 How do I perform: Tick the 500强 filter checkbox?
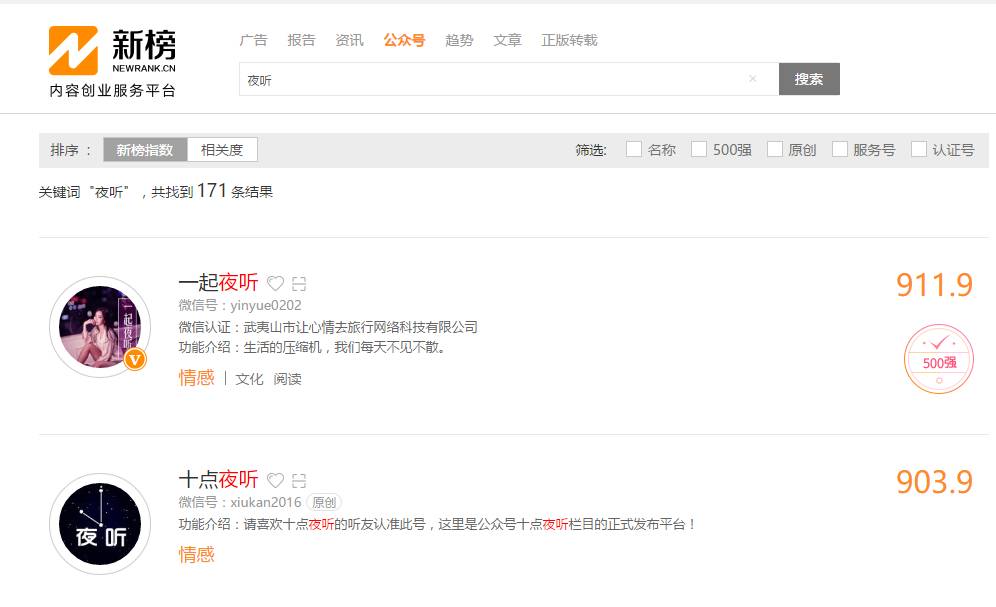[699, 149]
